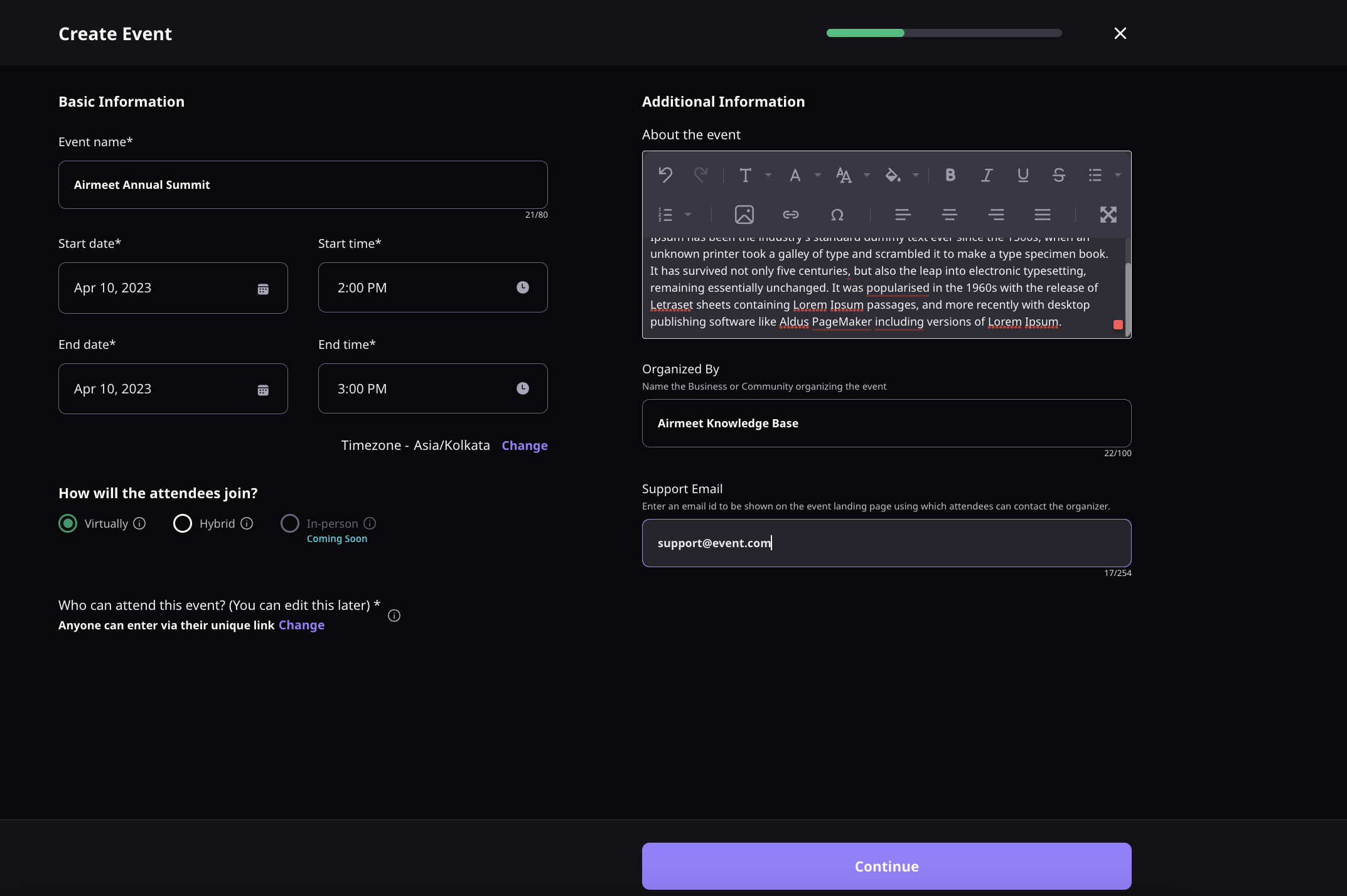This screenshot has width=1347, height=896.
Task: Click the 'Additional Information' heading
Action: coord(723,102)
